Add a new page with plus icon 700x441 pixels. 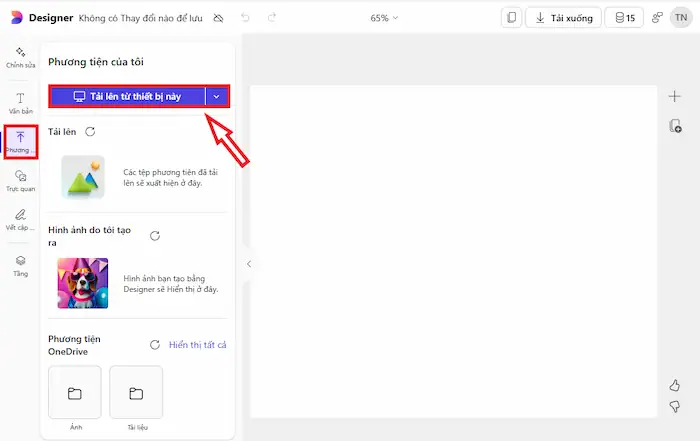click(x=674, y=97)
